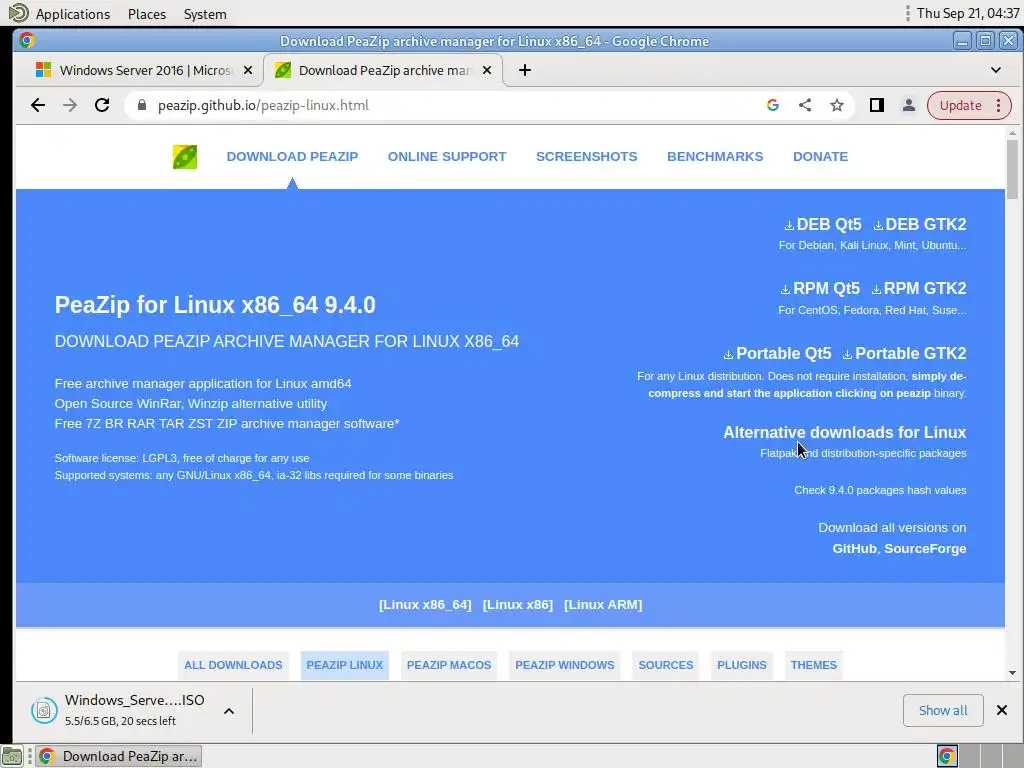Viewport: 1024px width, 768px height.
Task: Share this page via share icon
Action: (805, 105)
